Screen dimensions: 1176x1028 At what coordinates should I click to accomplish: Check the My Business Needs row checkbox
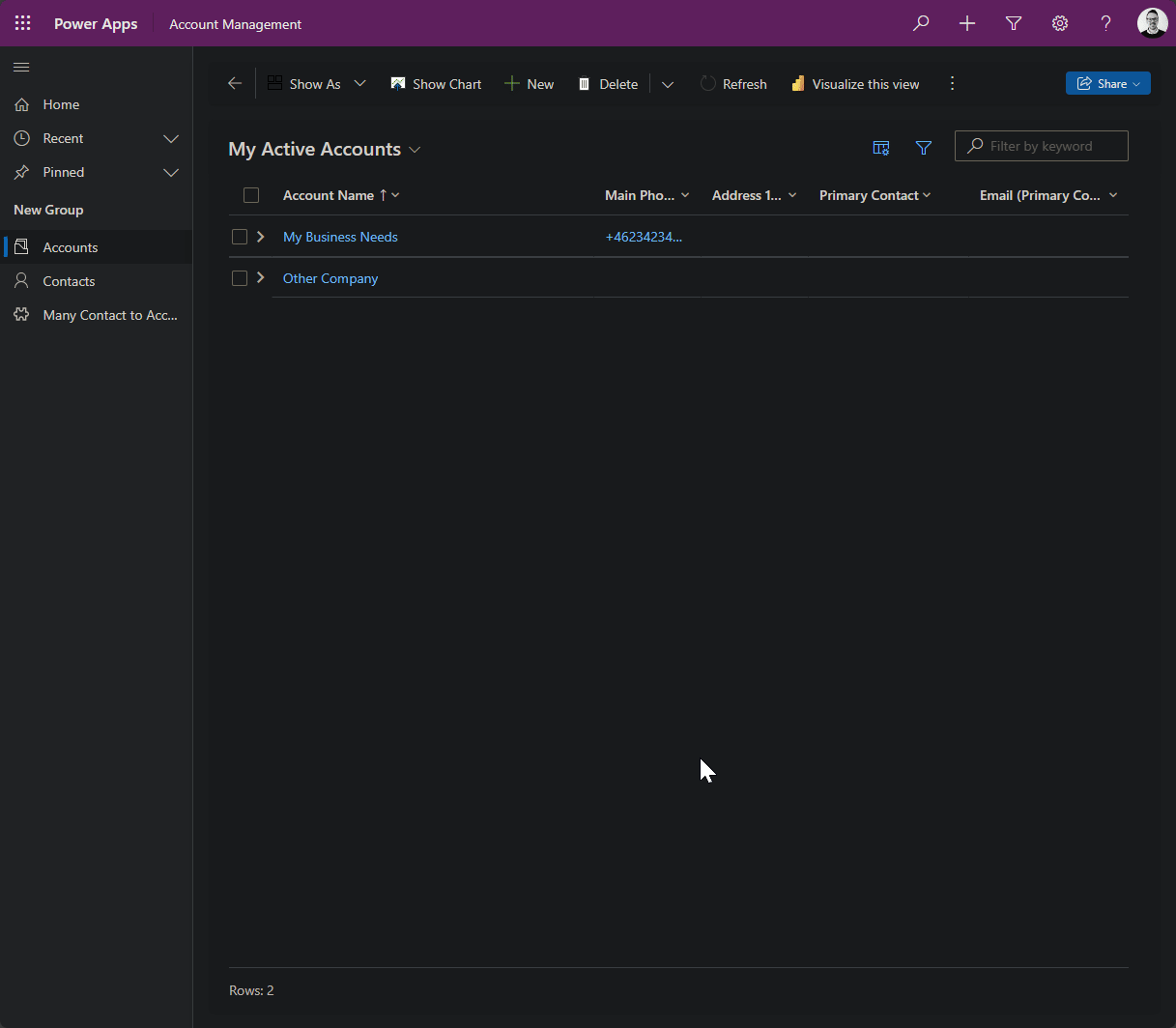(240, 237)
